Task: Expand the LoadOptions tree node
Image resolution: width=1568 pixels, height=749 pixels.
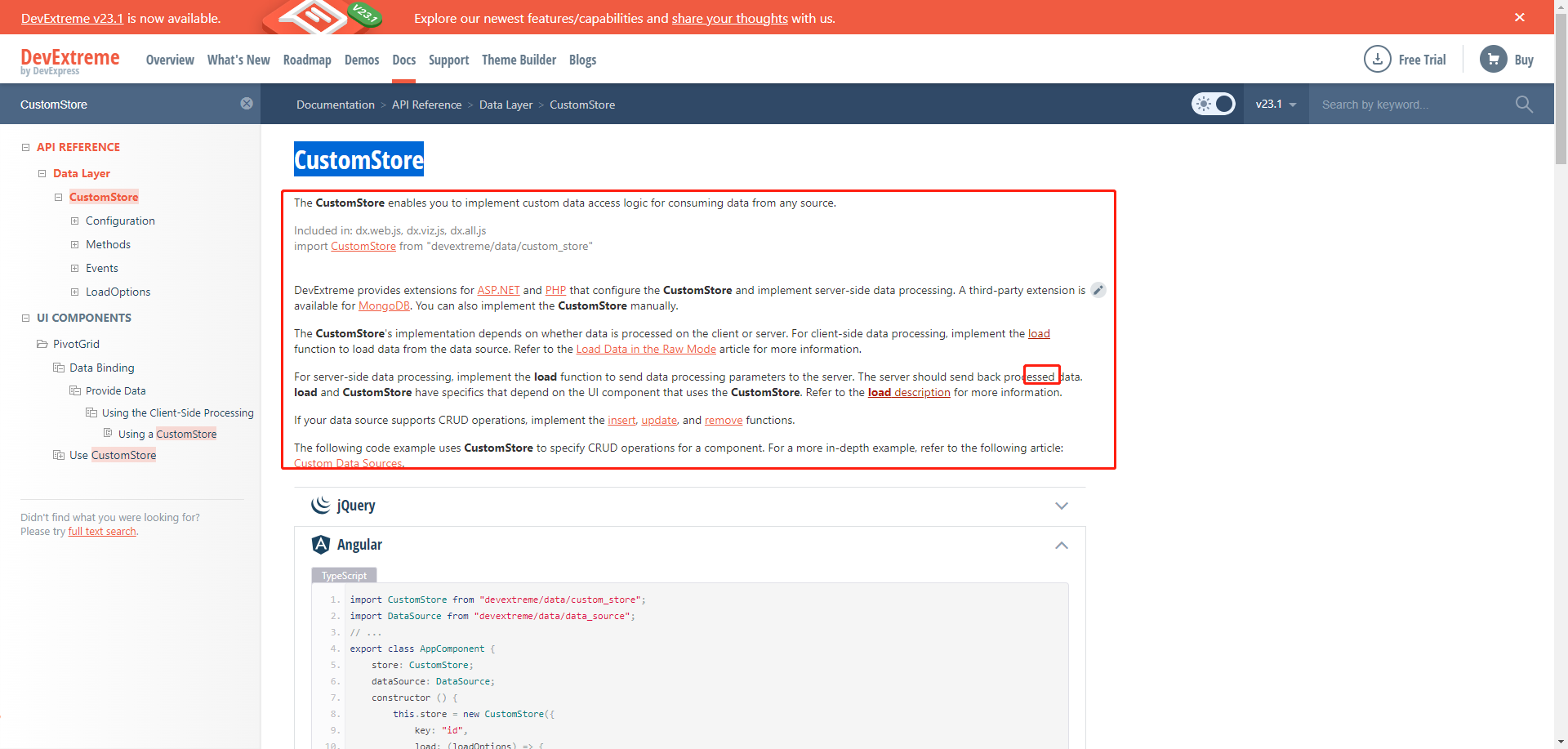Action: click(x=74, y=292)
